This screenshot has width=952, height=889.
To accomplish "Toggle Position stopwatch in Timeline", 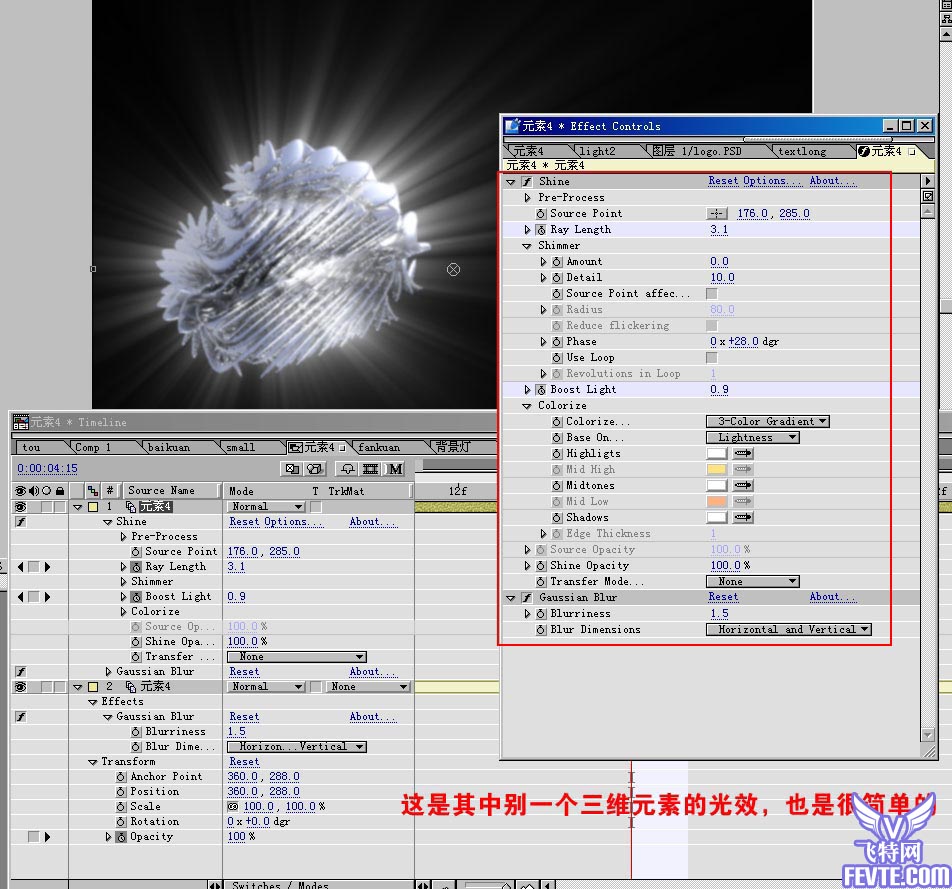I will click(121, 792).
